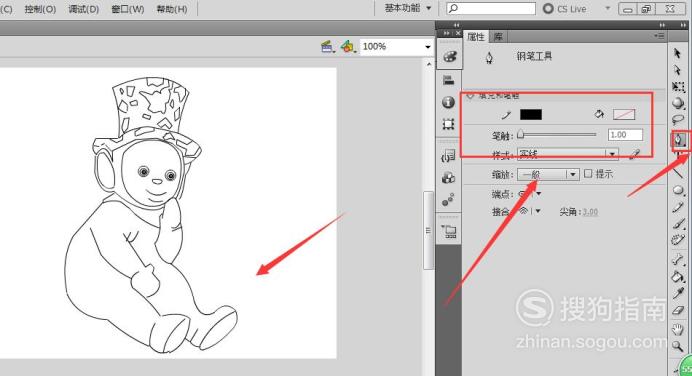
Task: Click the 钢笔工具 tool label
Action: (534, 56)
